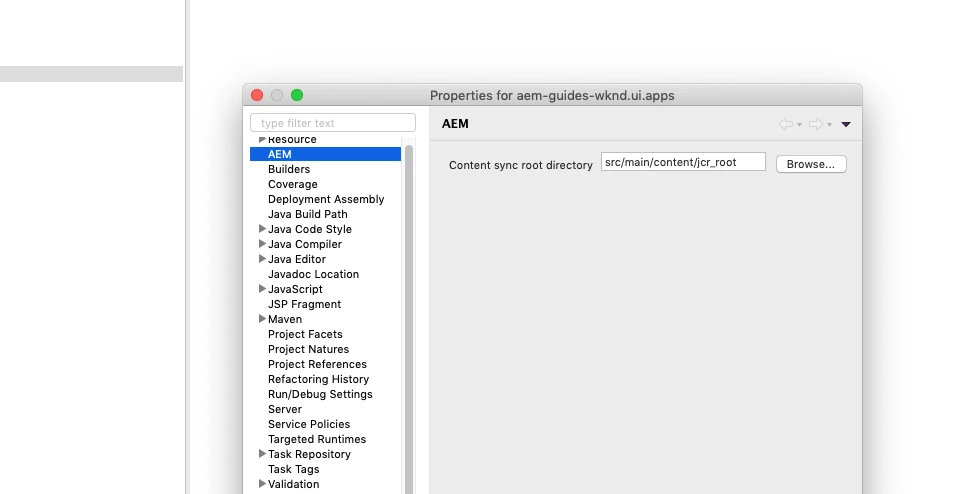Select the Maven entry
Image resolution: width=977 pixels, height=494 pixels.
point(285,319)
